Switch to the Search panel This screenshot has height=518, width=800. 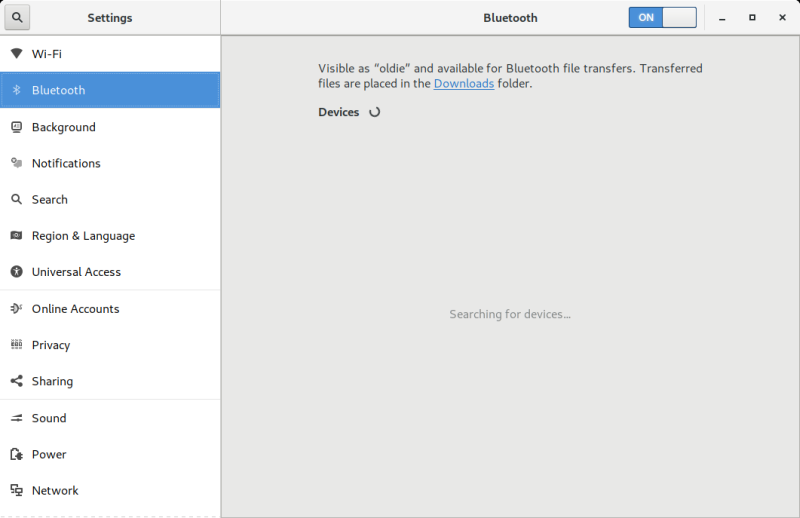[x=110, y=199]
